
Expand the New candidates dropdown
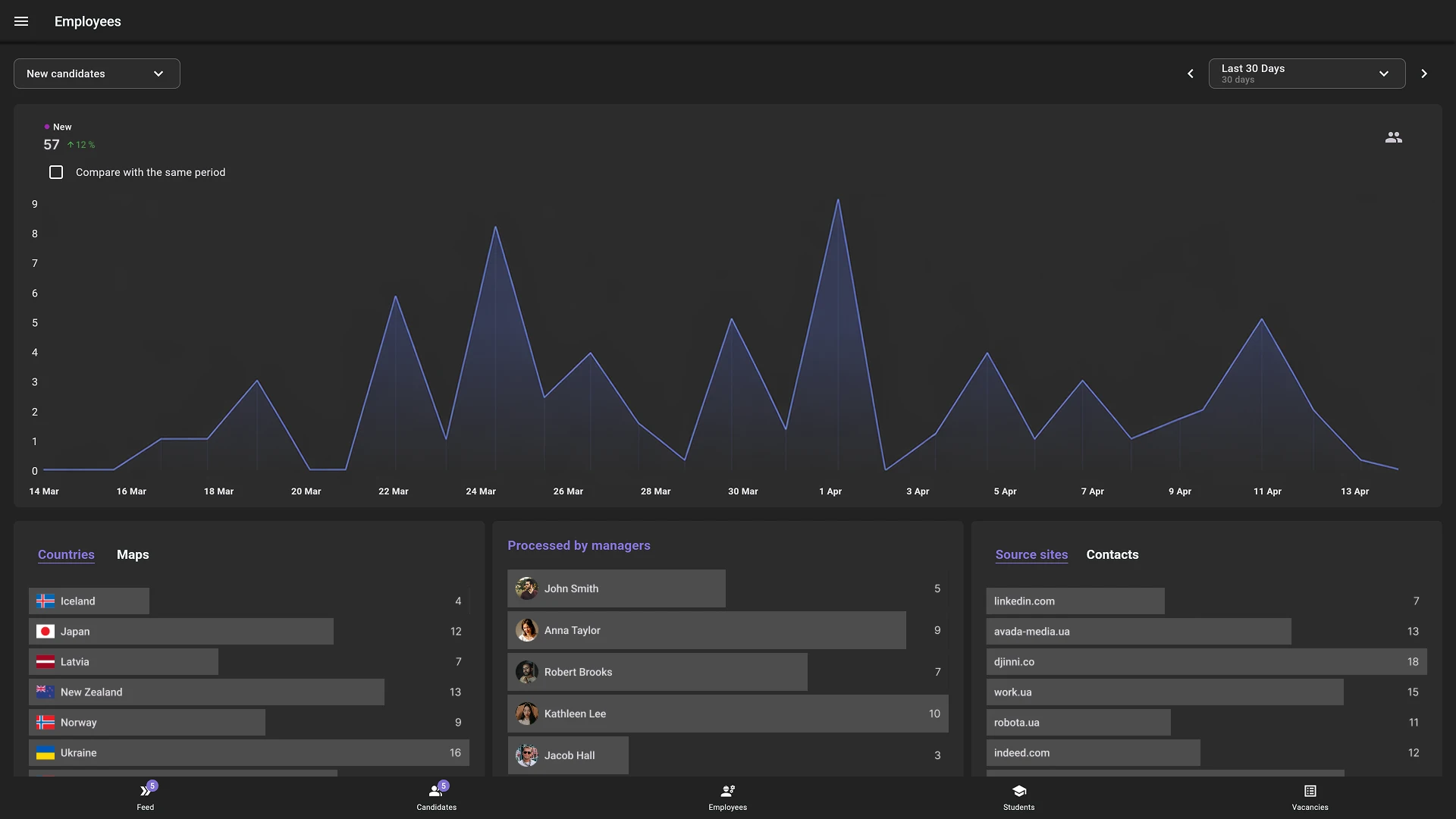point(97,74)
